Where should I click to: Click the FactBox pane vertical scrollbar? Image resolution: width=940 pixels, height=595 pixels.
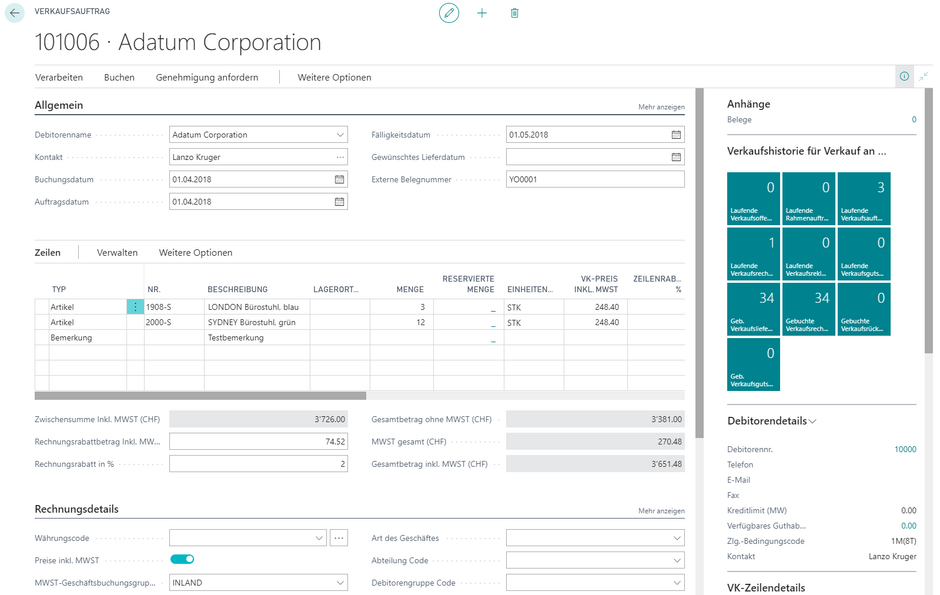929,220
